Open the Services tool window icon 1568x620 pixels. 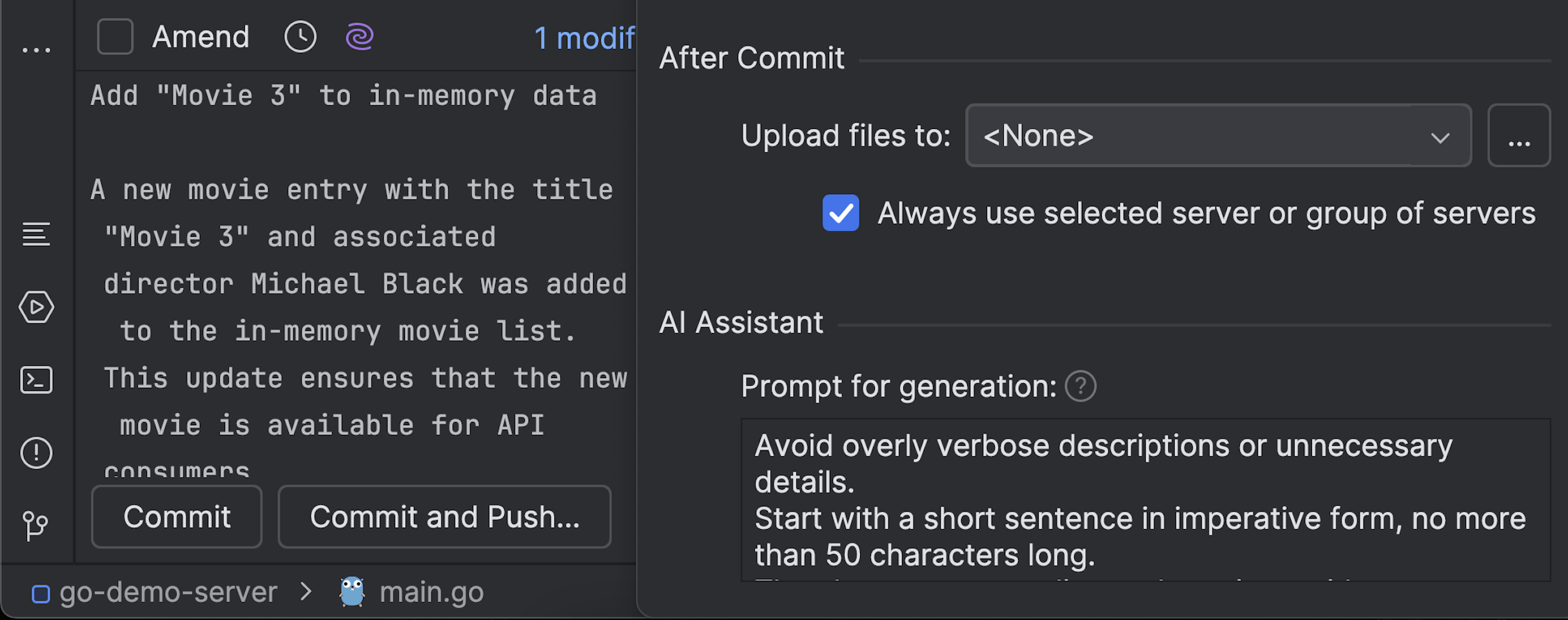point(36,307)
